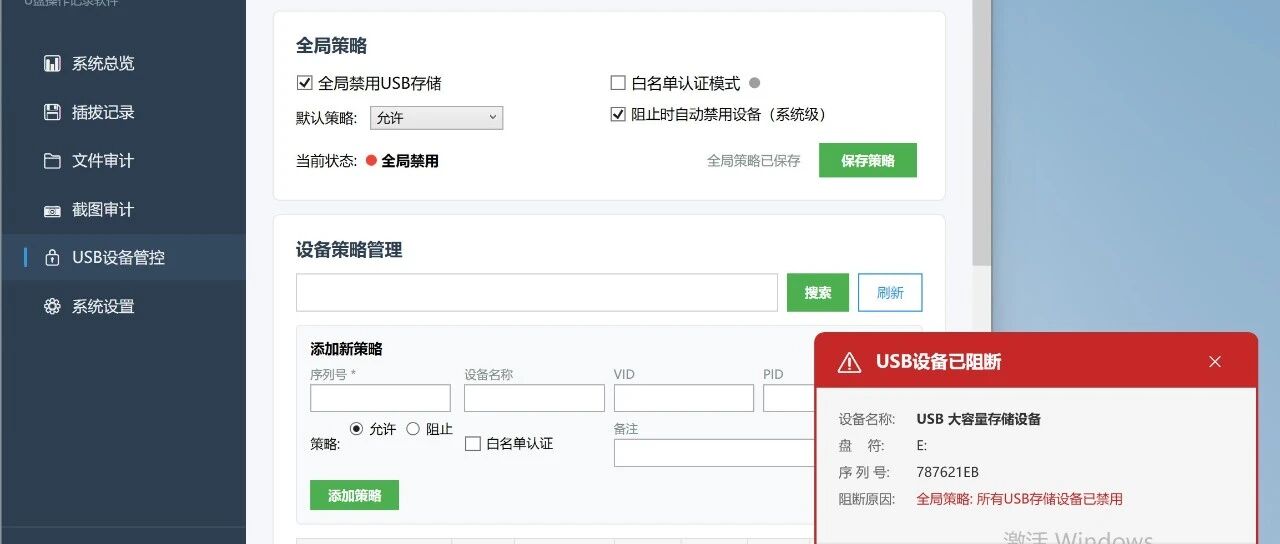Click the 文件审计 folder icon
The height and width of the screenshot is (544, 1280).
(x=53, y=161)
